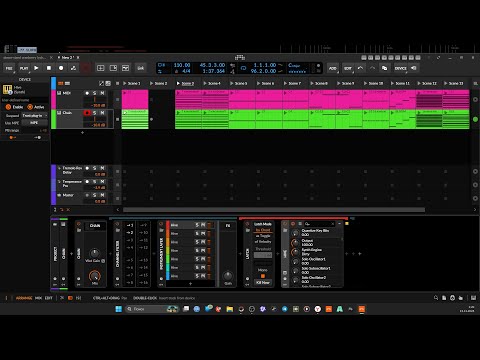Screen dimensions: 480x360
Task: Open the EDIT menu button
Action: [348, 68]
